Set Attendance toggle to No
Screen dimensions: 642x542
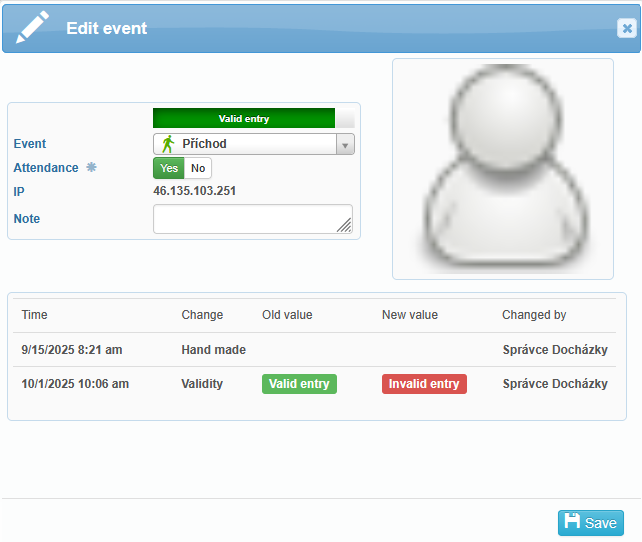[x=198, y=168]
